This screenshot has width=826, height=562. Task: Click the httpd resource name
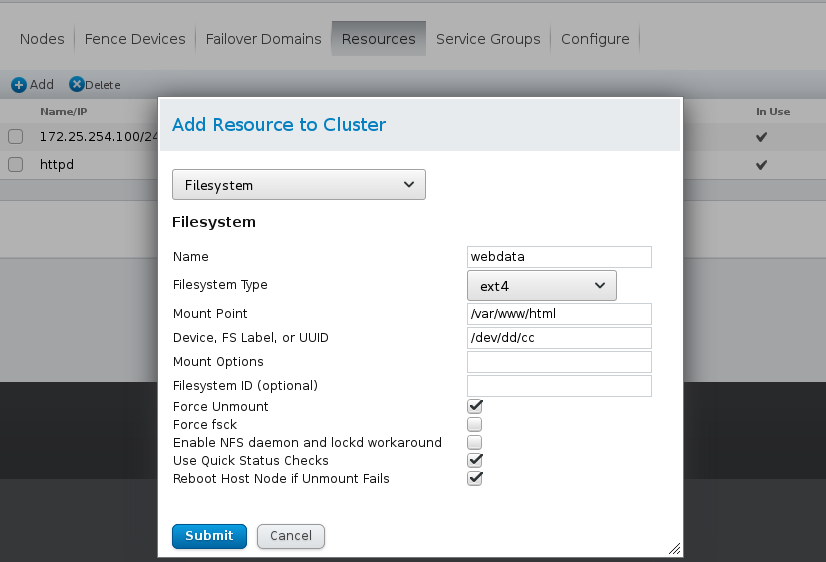point(57,165)
